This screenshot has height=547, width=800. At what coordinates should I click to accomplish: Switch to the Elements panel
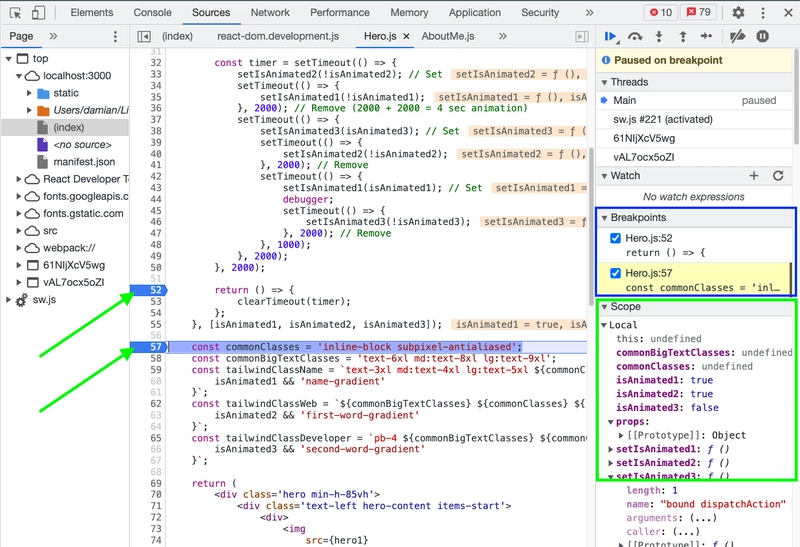[x=92, y=12]
